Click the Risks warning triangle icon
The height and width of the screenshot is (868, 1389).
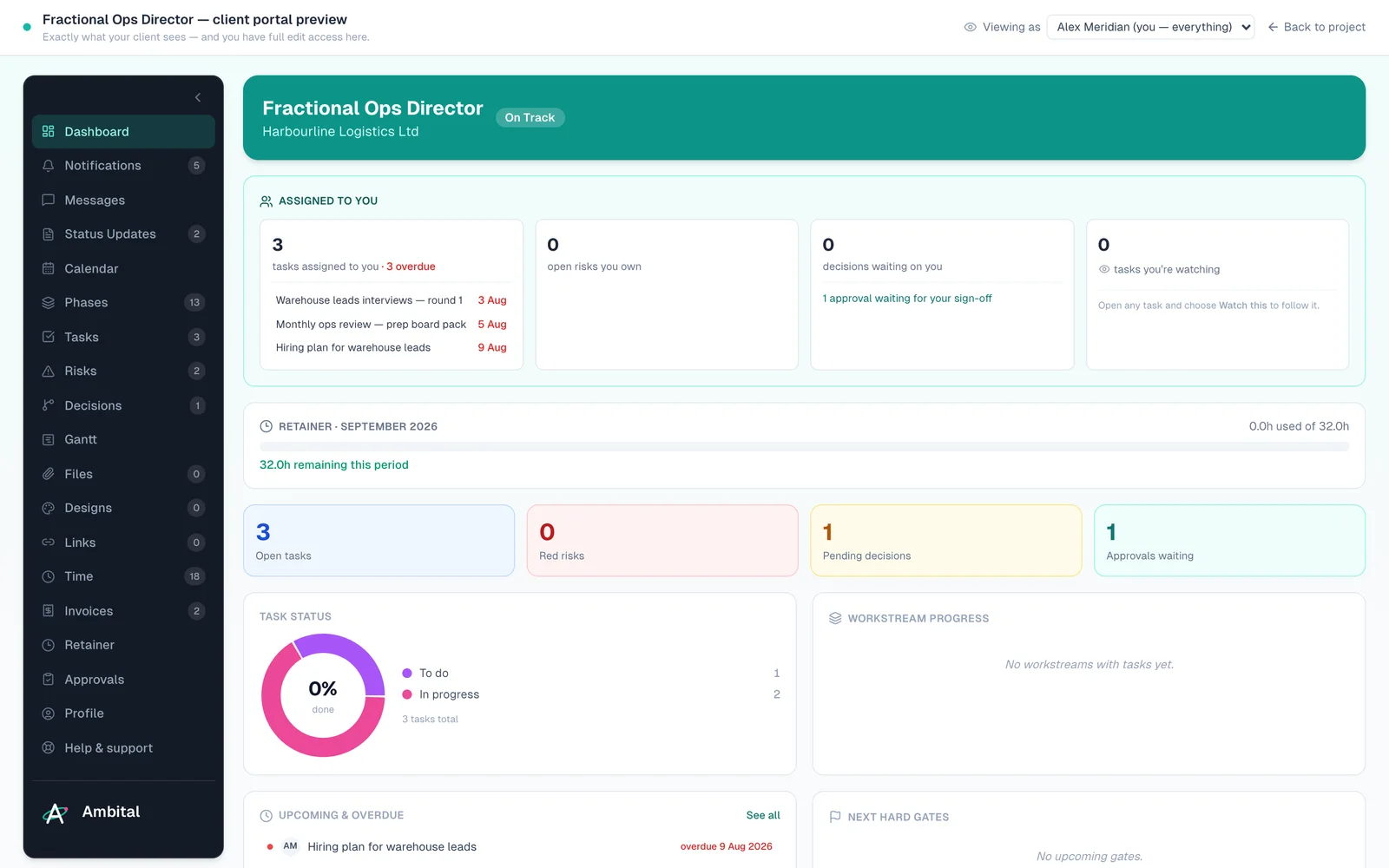coord(49,372)
